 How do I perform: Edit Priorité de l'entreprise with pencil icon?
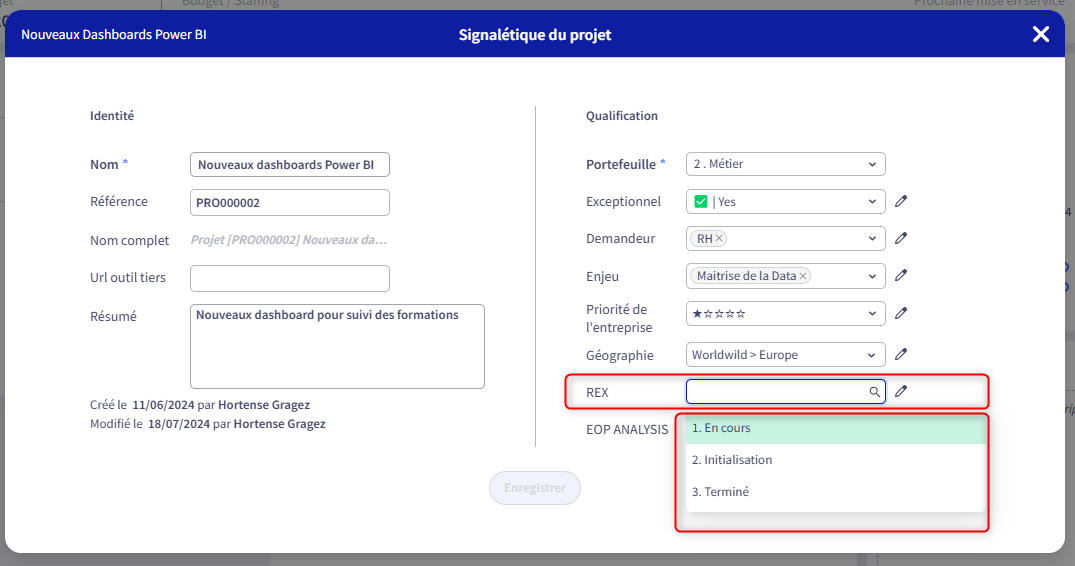[901, 312]
